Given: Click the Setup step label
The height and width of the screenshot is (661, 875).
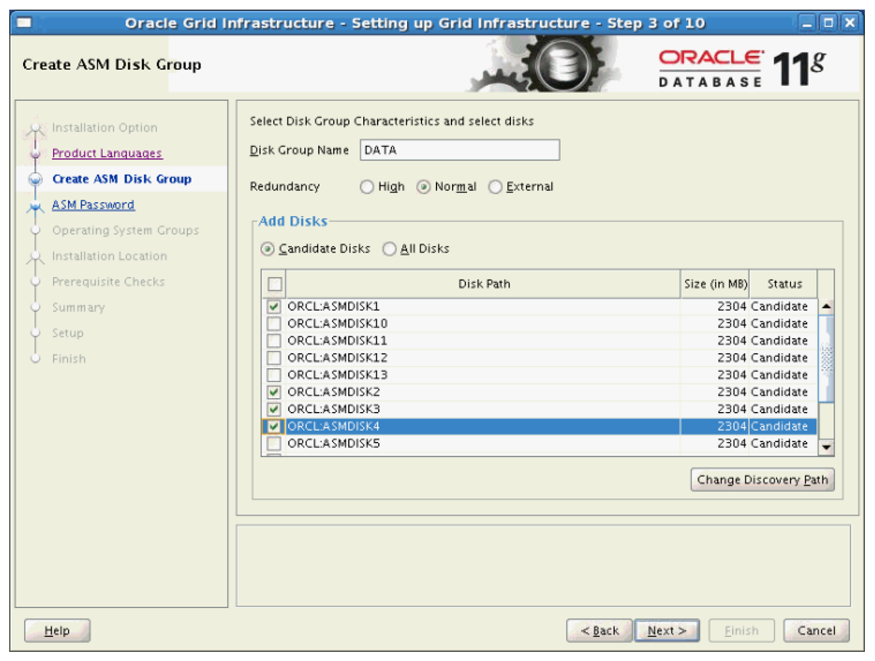Looking at the screenshot, I should [68, 333].
